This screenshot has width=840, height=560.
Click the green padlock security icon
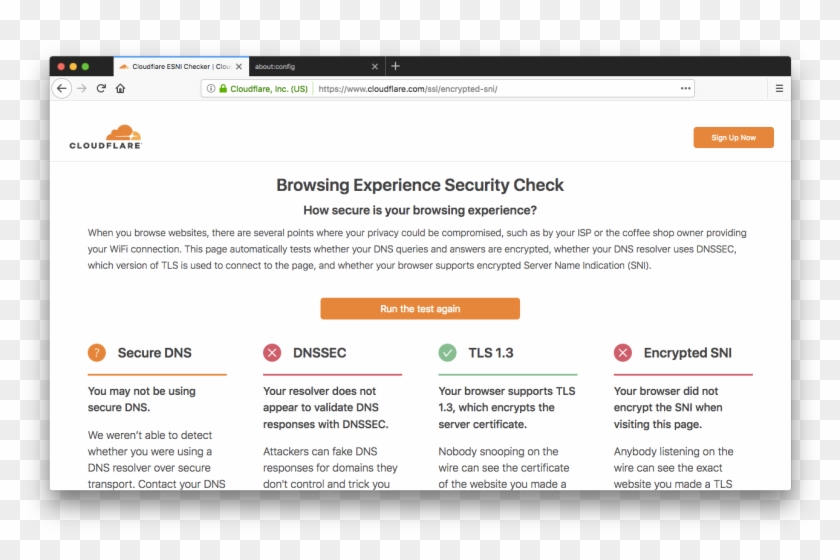pyautogui.click(x=223, y=88)
